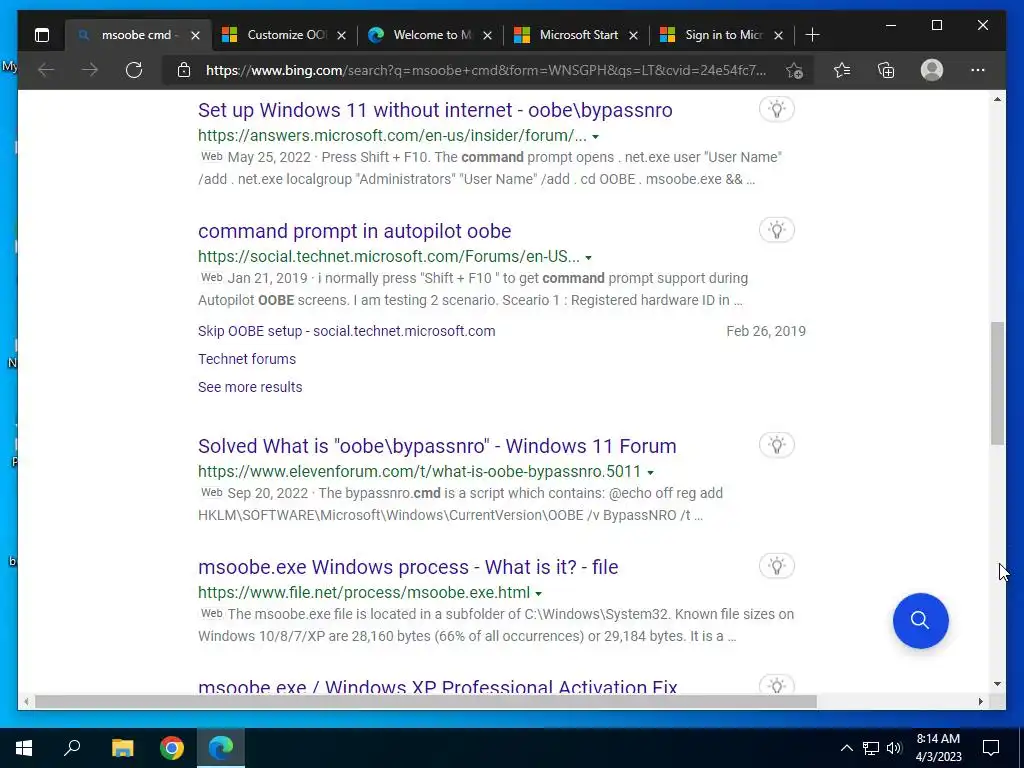Viewport: 1024px width, 768px height.
Task: Click the browser forward arrow
Action: tap(90, 70)
